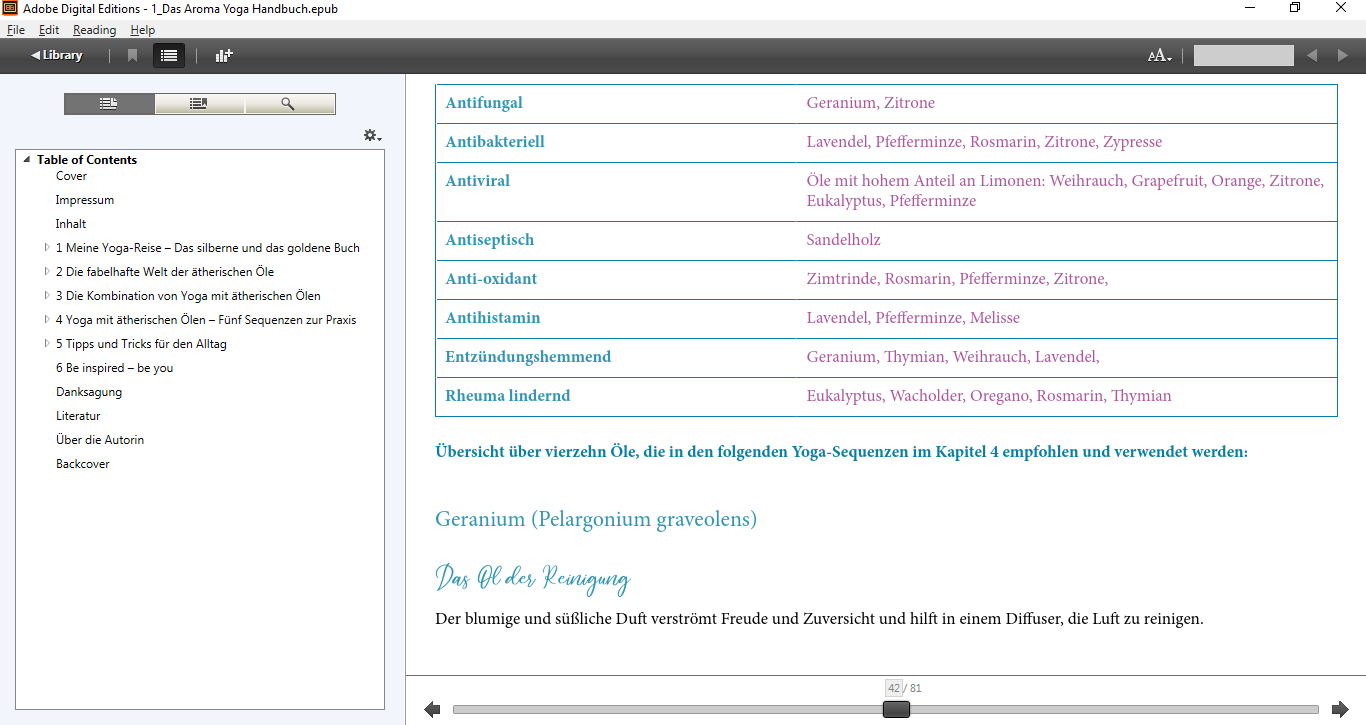This screenshot has height=725, width=1366.
Task: Click the Lavendel, Pfefferminze, Melisse cell
Action: click(1067, 319)
